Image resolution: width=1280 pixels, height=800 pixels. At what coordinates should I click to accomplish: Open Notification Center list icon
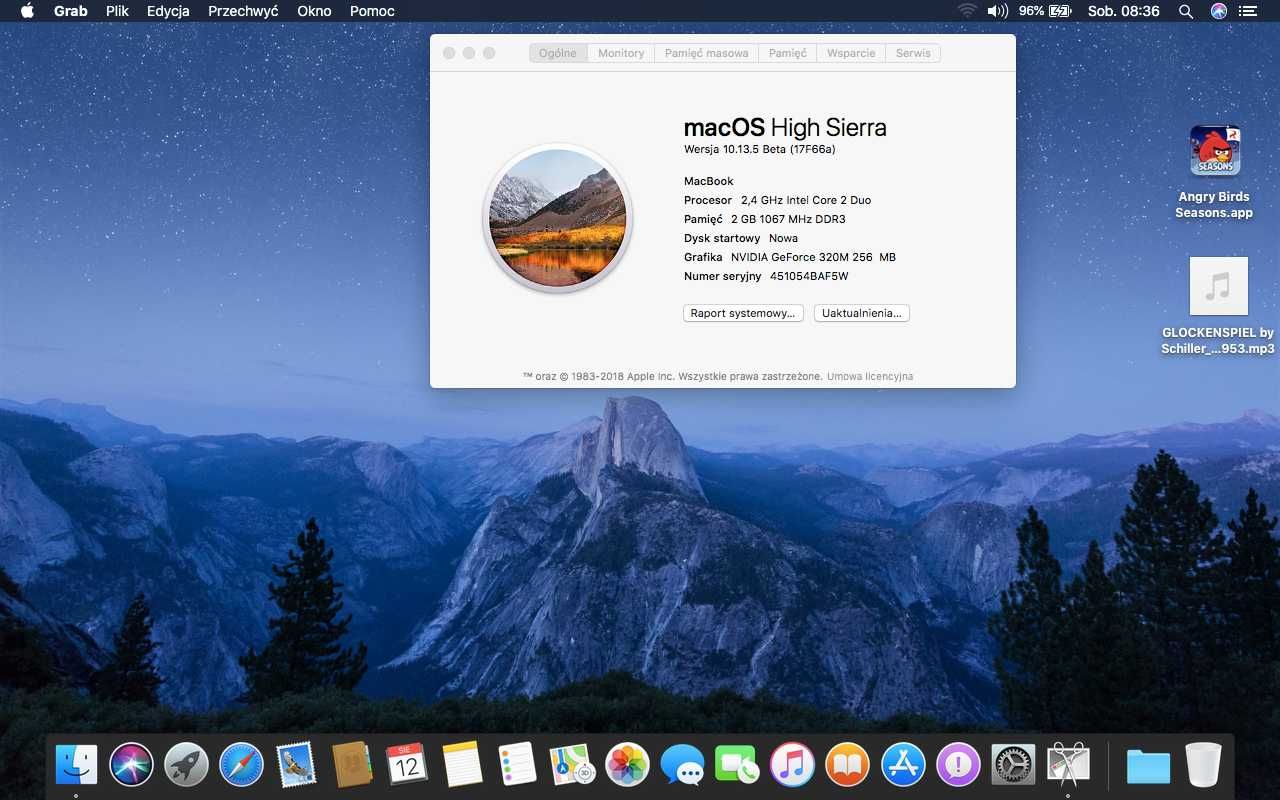(x=1247, y=11)
